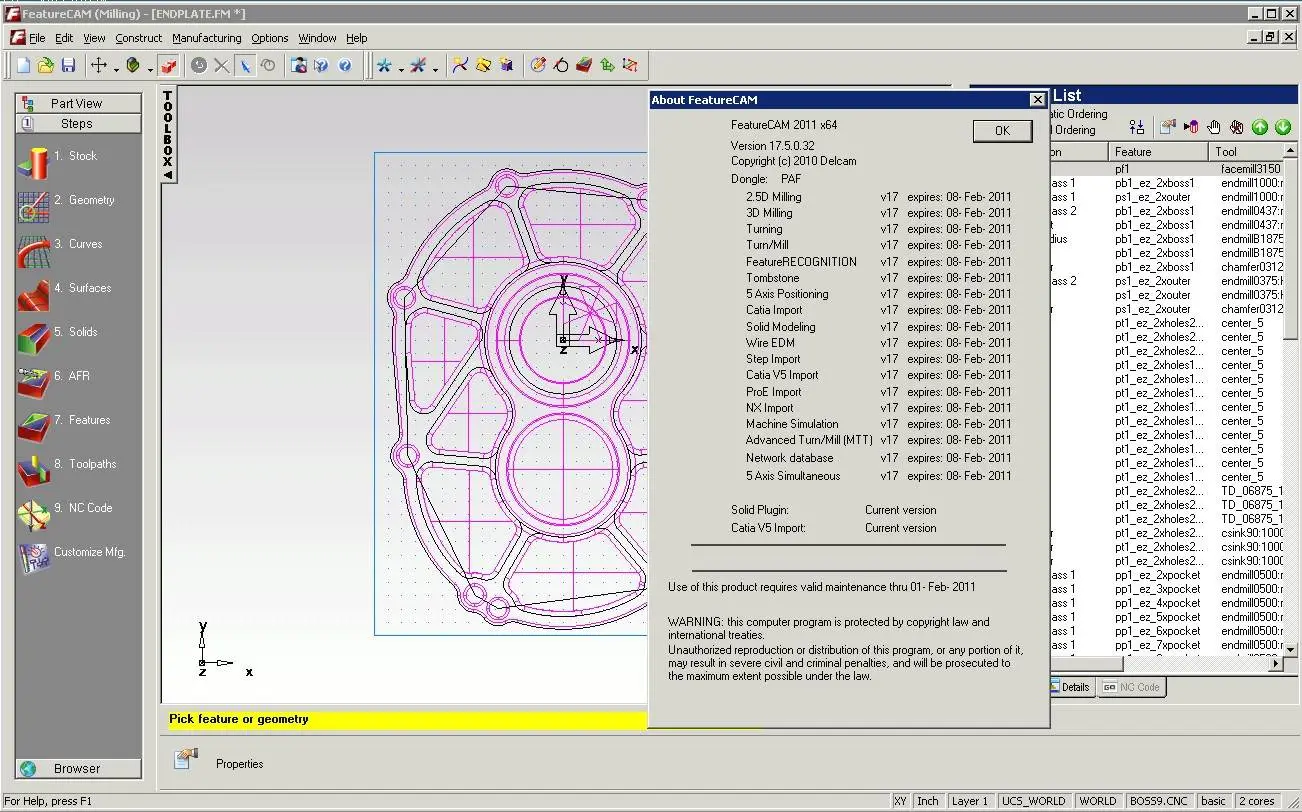Open the Window menu
This screenshot has height=812, width=1302.
tap(317, 38)
